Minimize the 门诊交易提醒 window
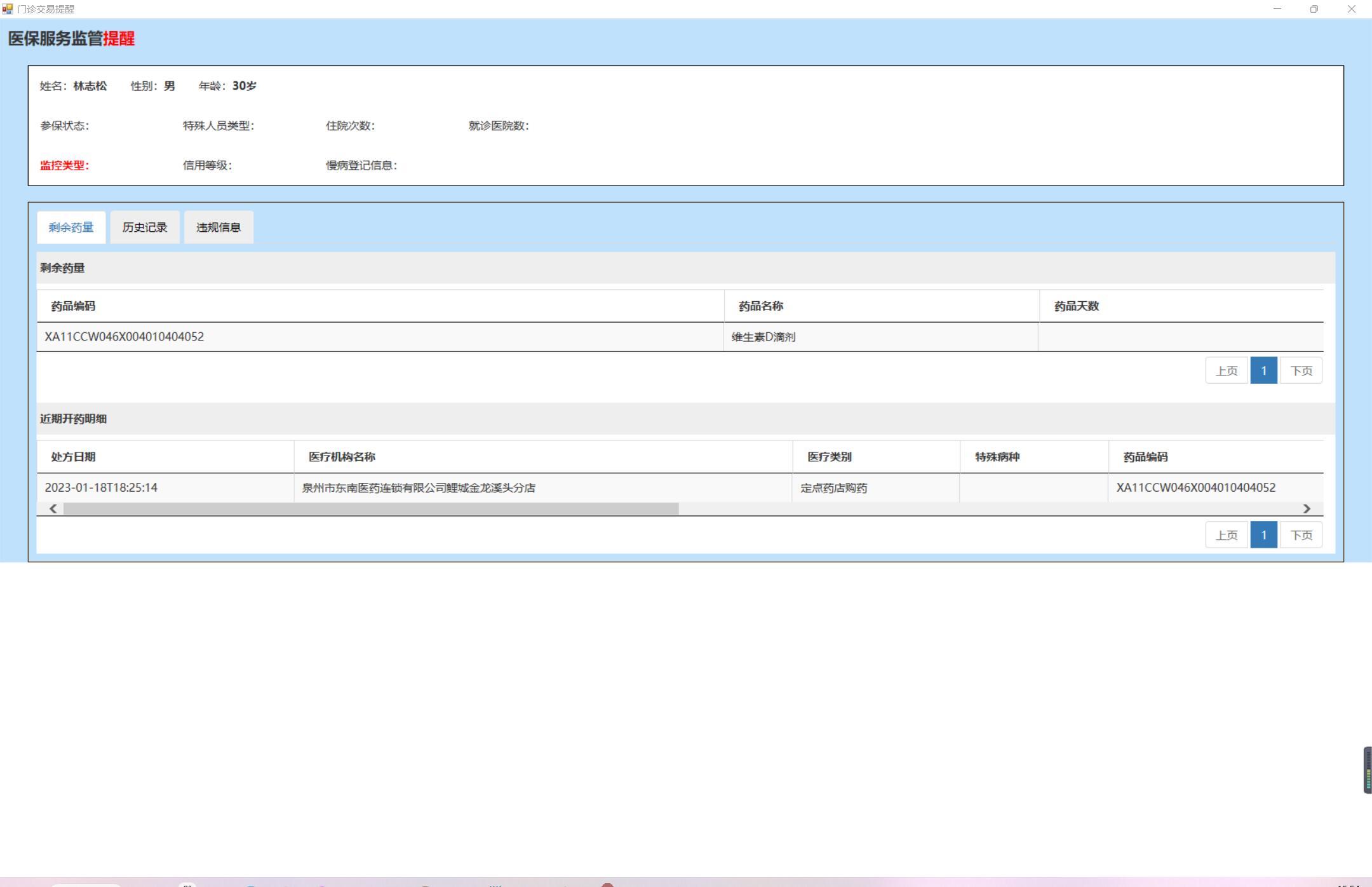This screenshot has width=1372, height=887. [1277, 9]
